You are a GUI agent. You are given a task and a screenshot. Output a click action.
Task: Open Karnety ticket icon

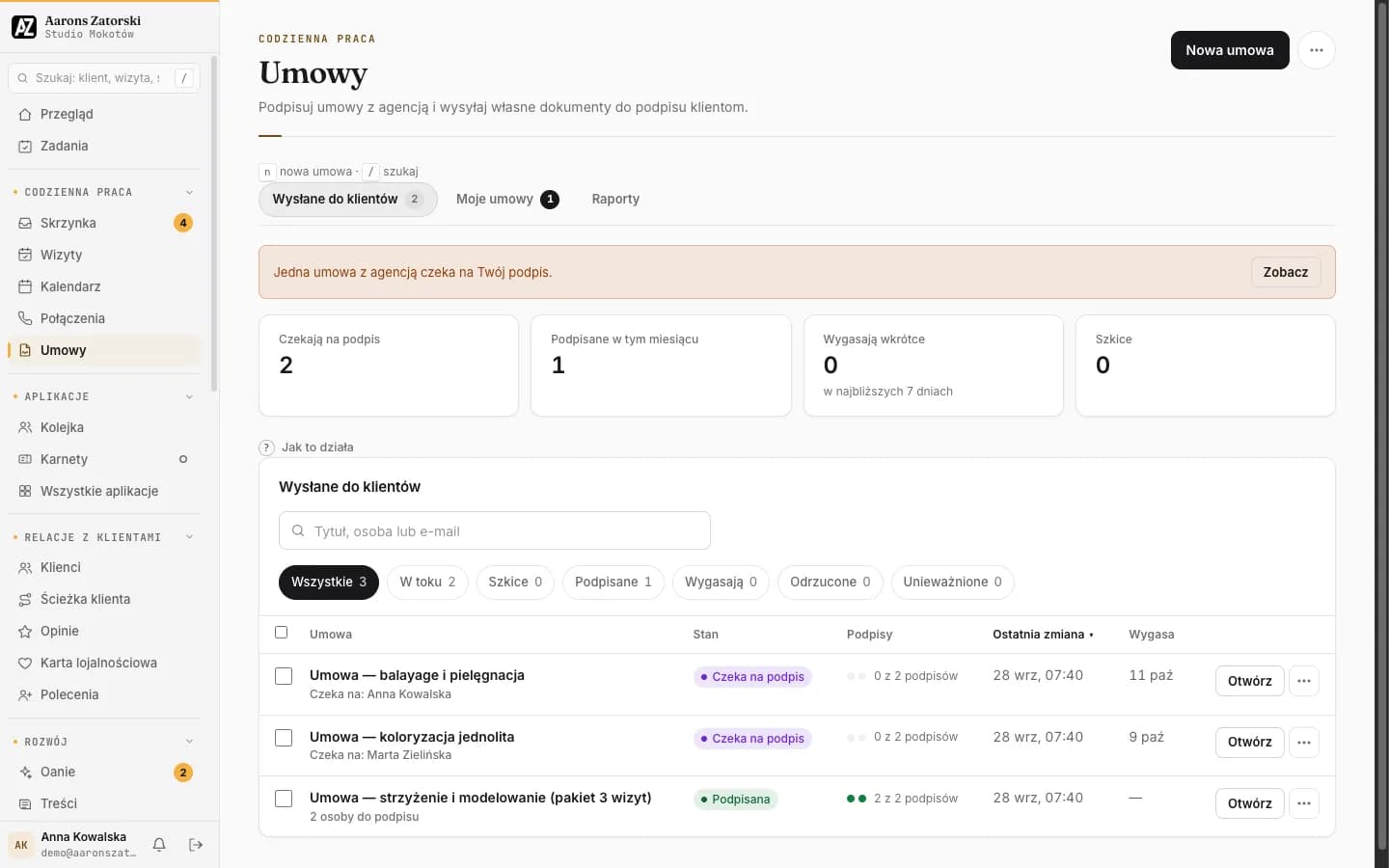tap(25, 459)
